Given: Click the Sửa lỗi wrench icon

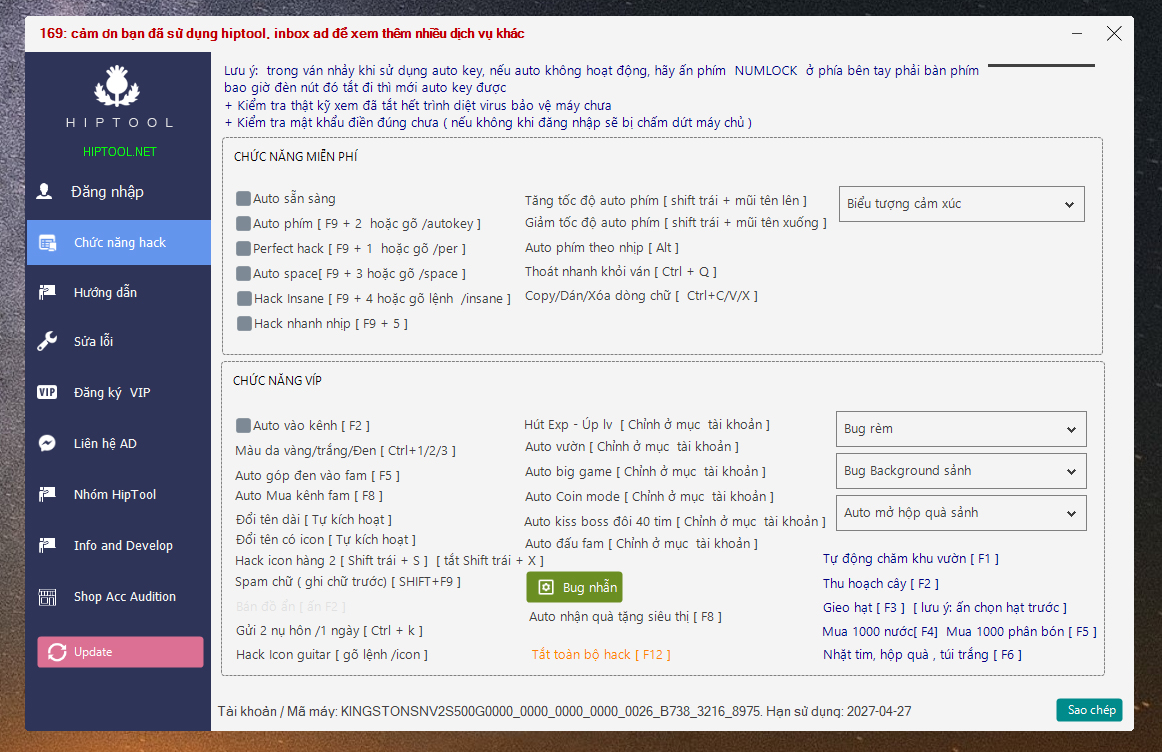Looking at the screenshot, I should (x=47, y=341).
